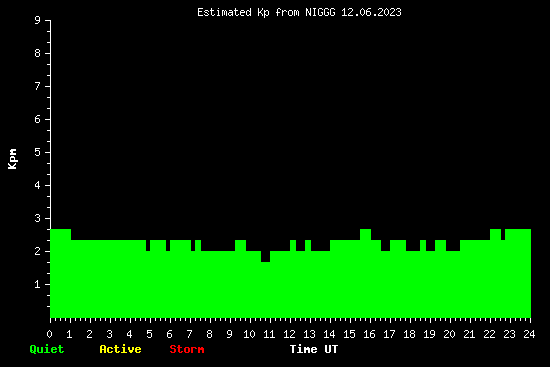Click the y-axis tick label 1

(x=38, y=284)
